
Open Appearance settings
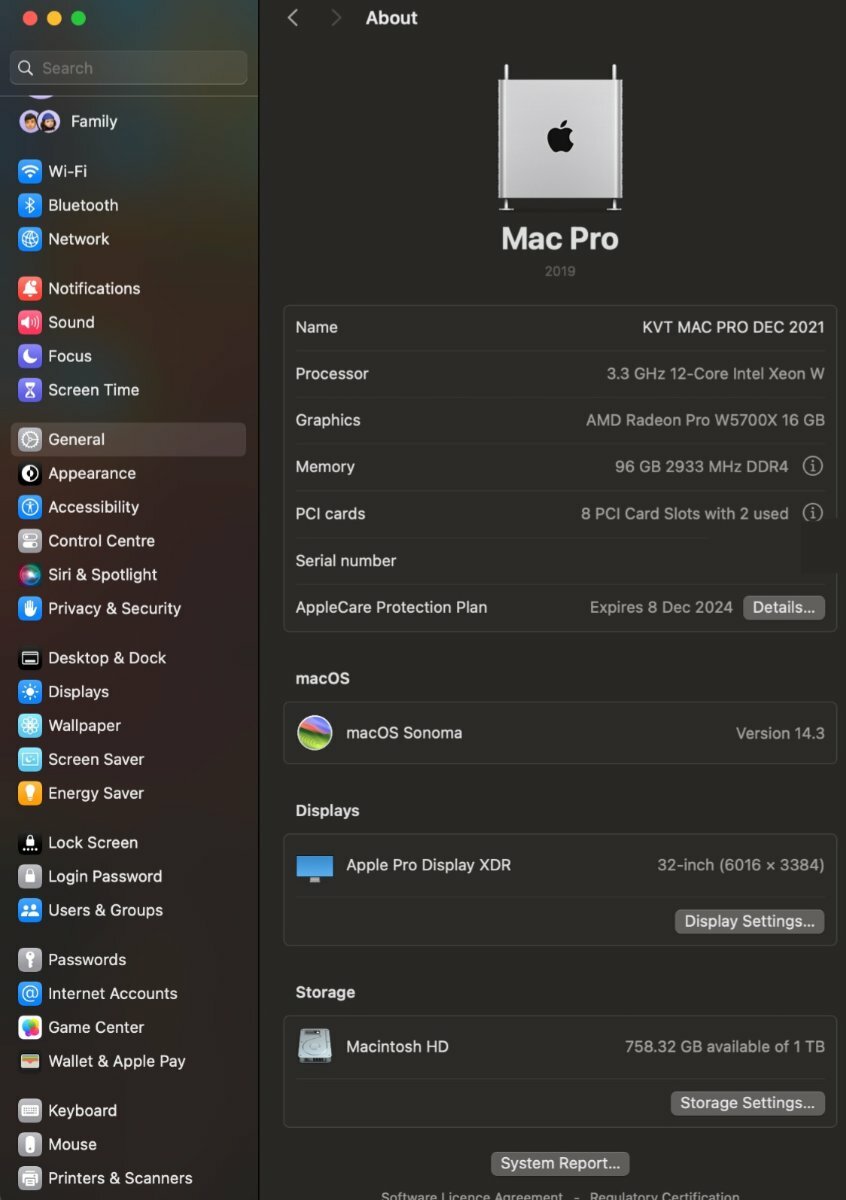pyautogui.click(x=128, y=473)
